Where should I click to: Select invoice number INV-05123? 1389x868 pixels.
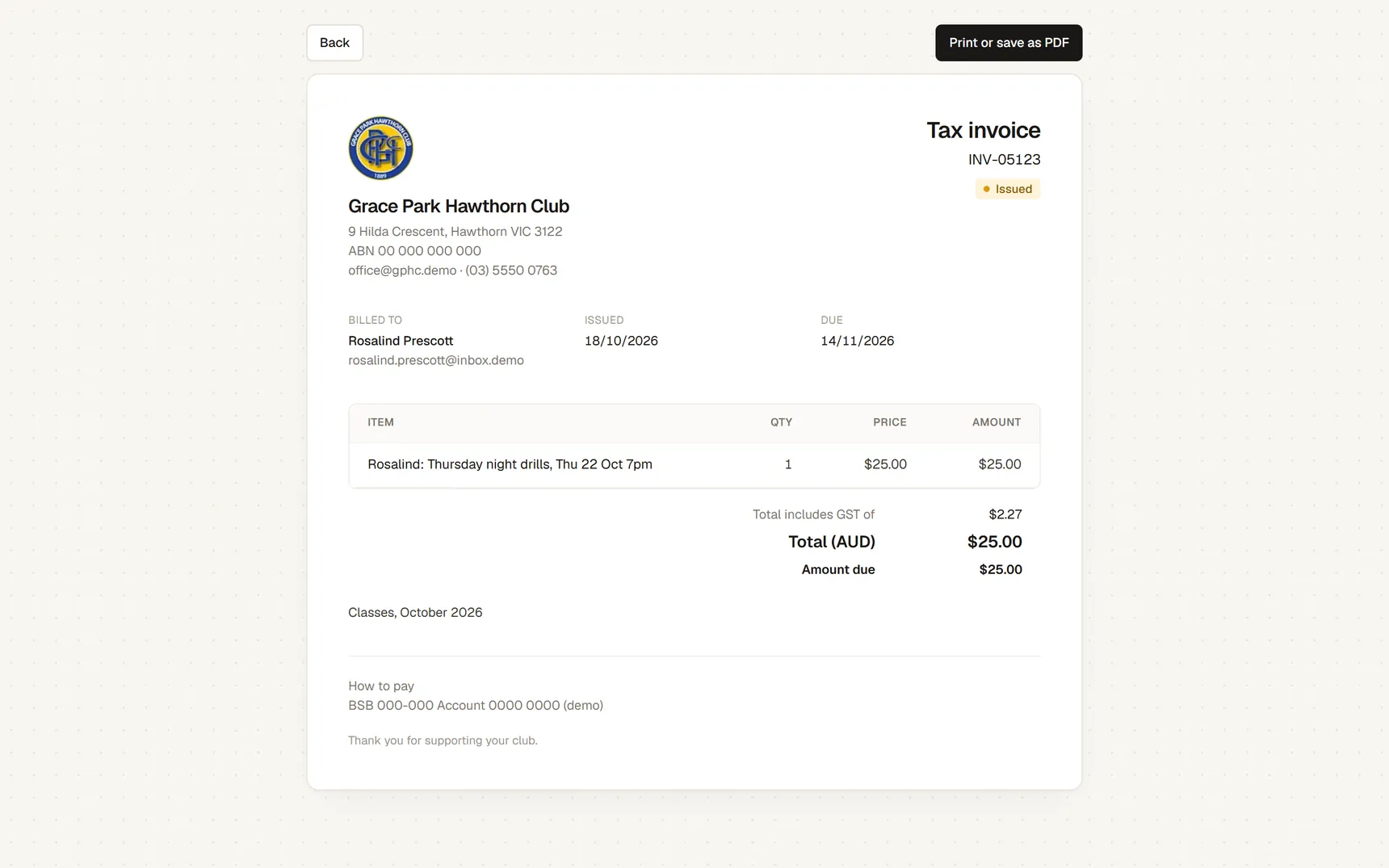pos(1004,159)
